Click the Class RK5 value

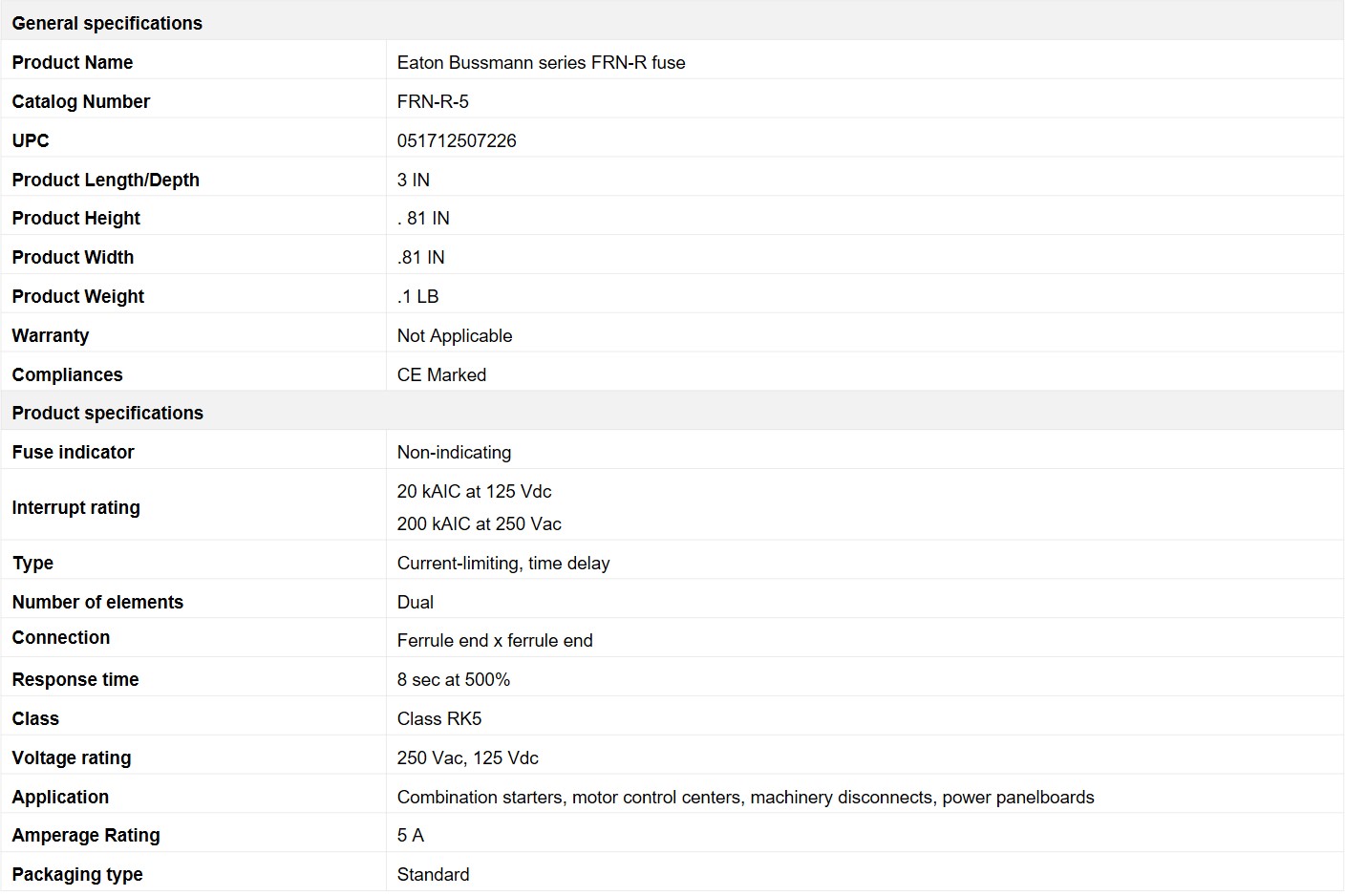point(439,718)
